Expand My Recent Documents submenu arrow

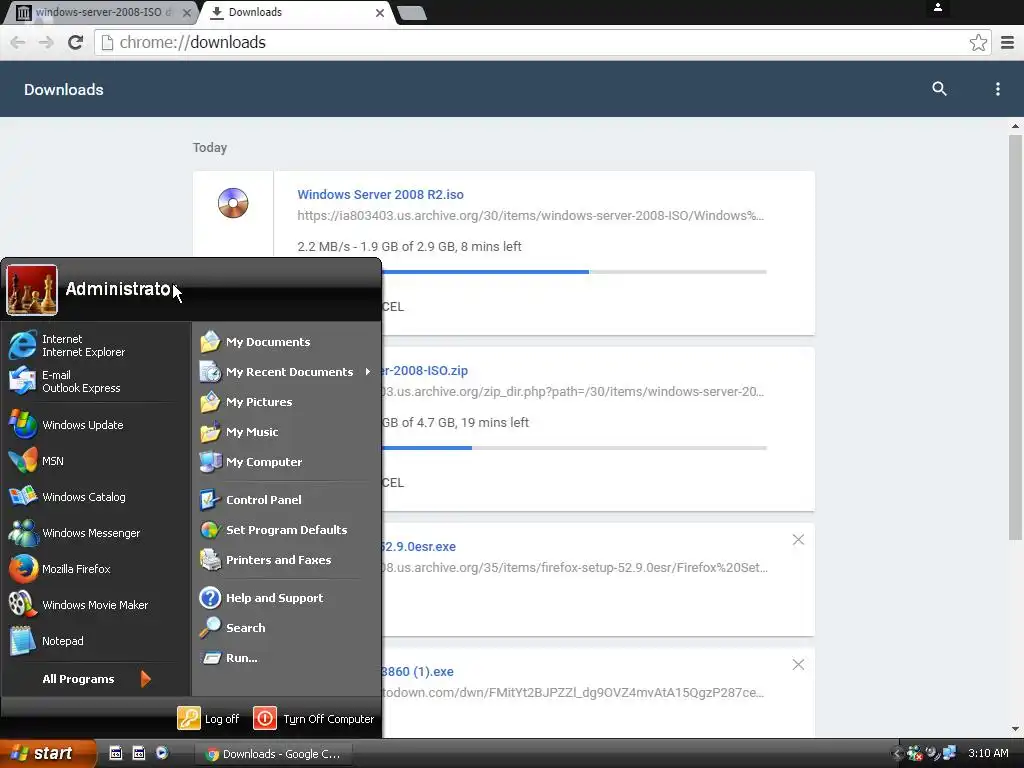[368, 372]
